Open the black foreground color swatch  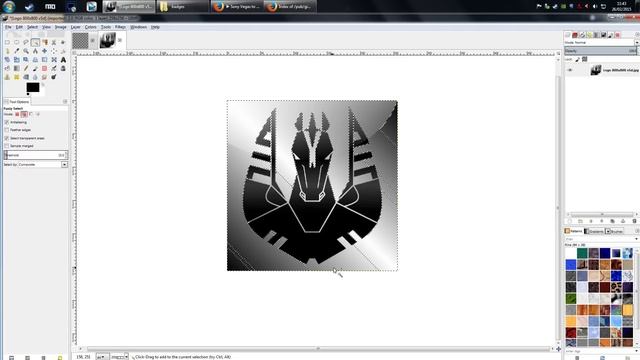tap(32, 87)
